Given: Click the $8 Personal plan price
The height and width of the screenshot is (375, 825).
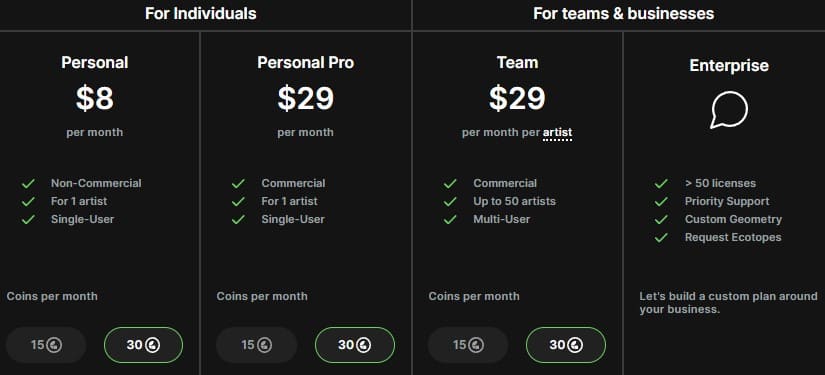Looking at the screenshot, I should [95, 98].
